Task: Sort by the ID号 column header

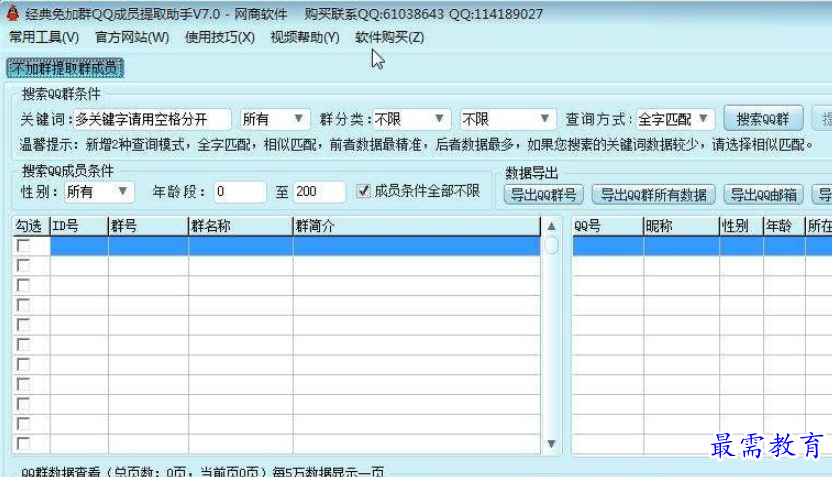Action: pos(79,226)
